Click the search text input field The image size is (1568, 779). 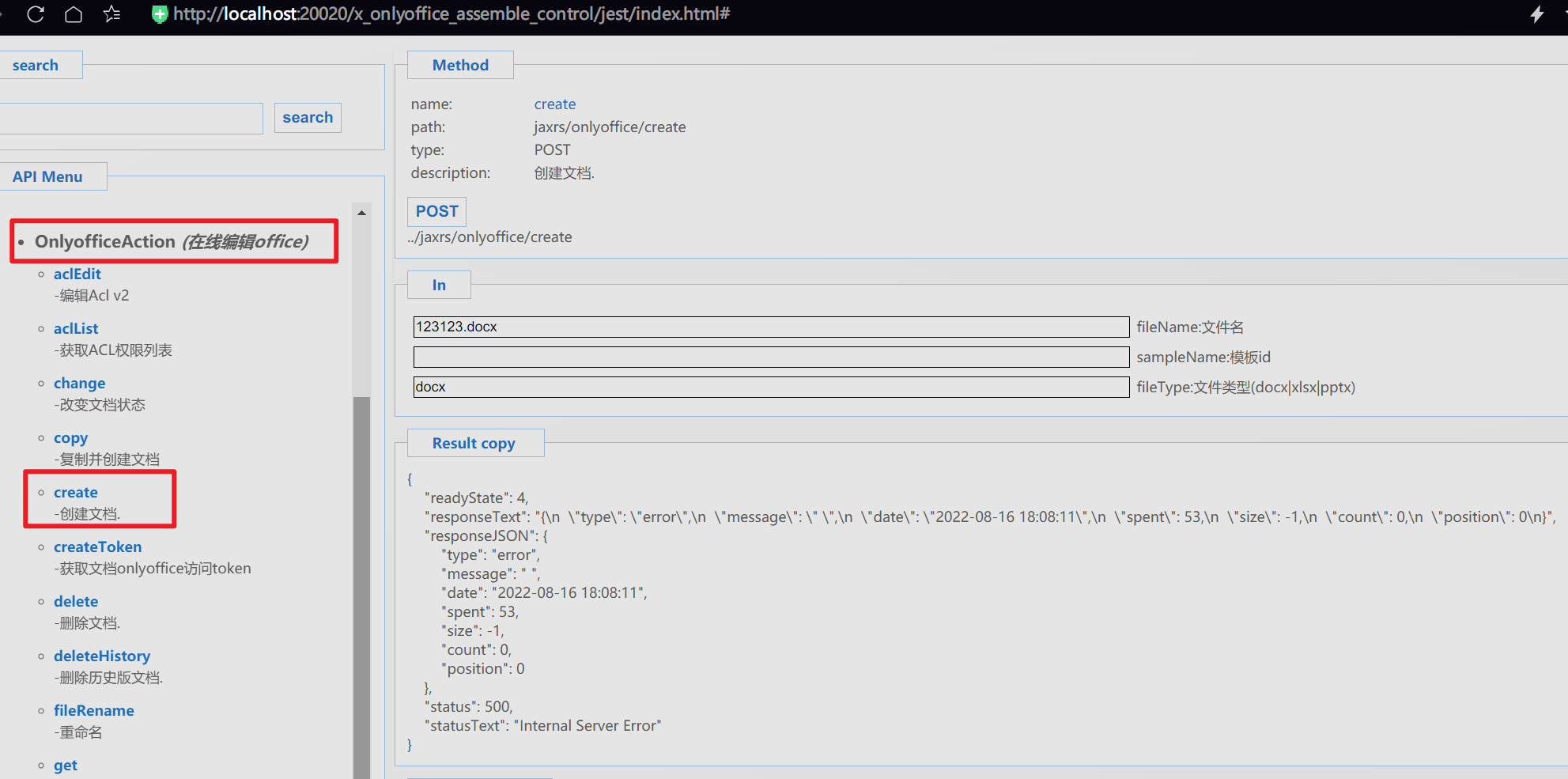tap(130, 118)
